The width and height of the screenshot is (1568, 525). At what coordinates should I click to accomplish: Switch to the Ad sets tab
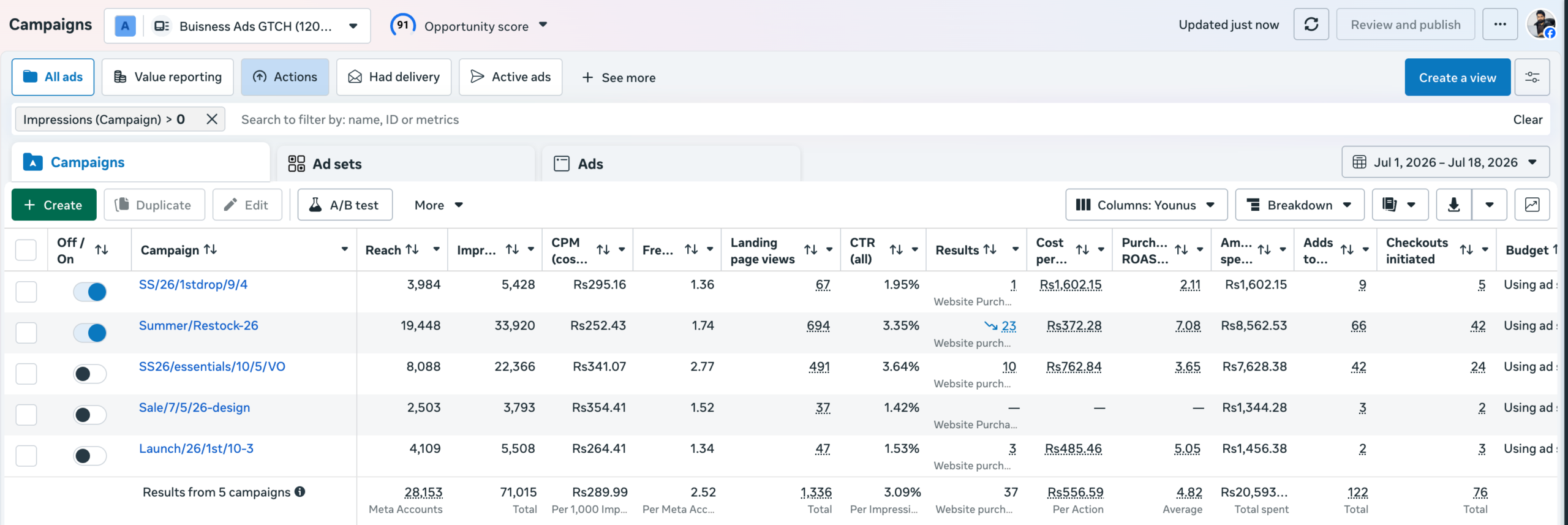[x=405, y=164]
